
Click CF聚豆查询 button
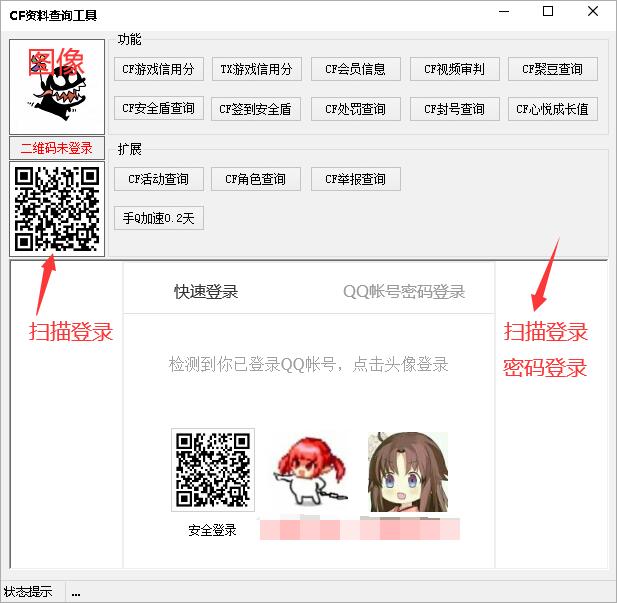click(552, 69)
